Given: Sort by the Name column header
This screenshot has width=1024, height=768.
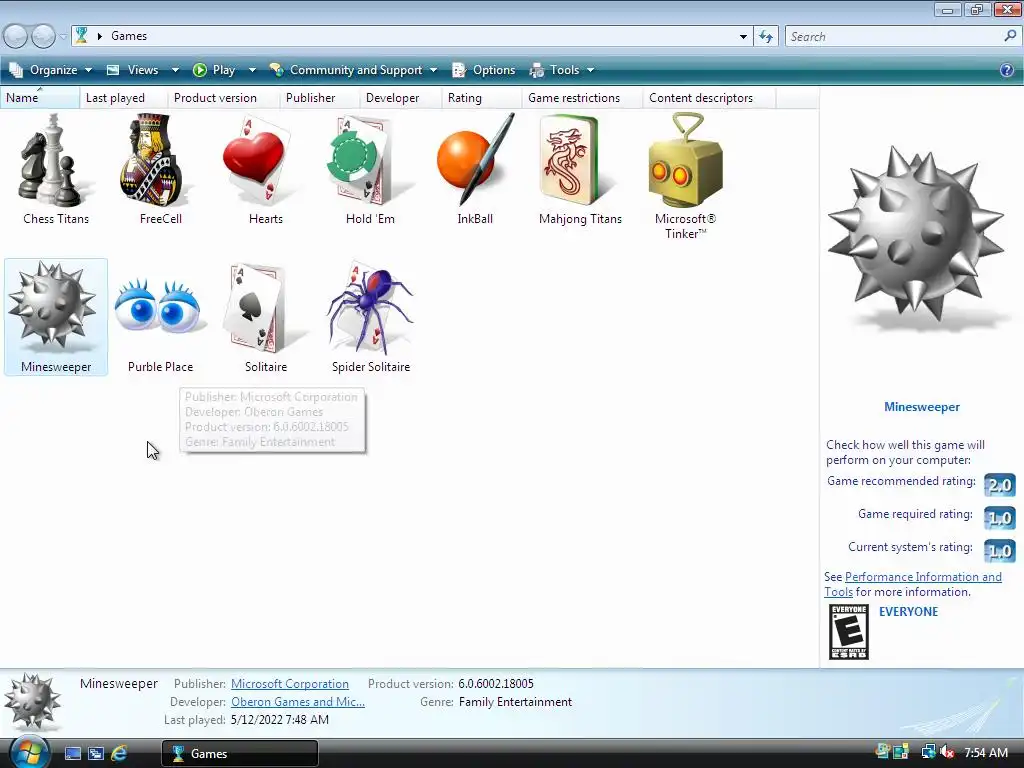Looking at the screenshot, I should coord(40,97).
